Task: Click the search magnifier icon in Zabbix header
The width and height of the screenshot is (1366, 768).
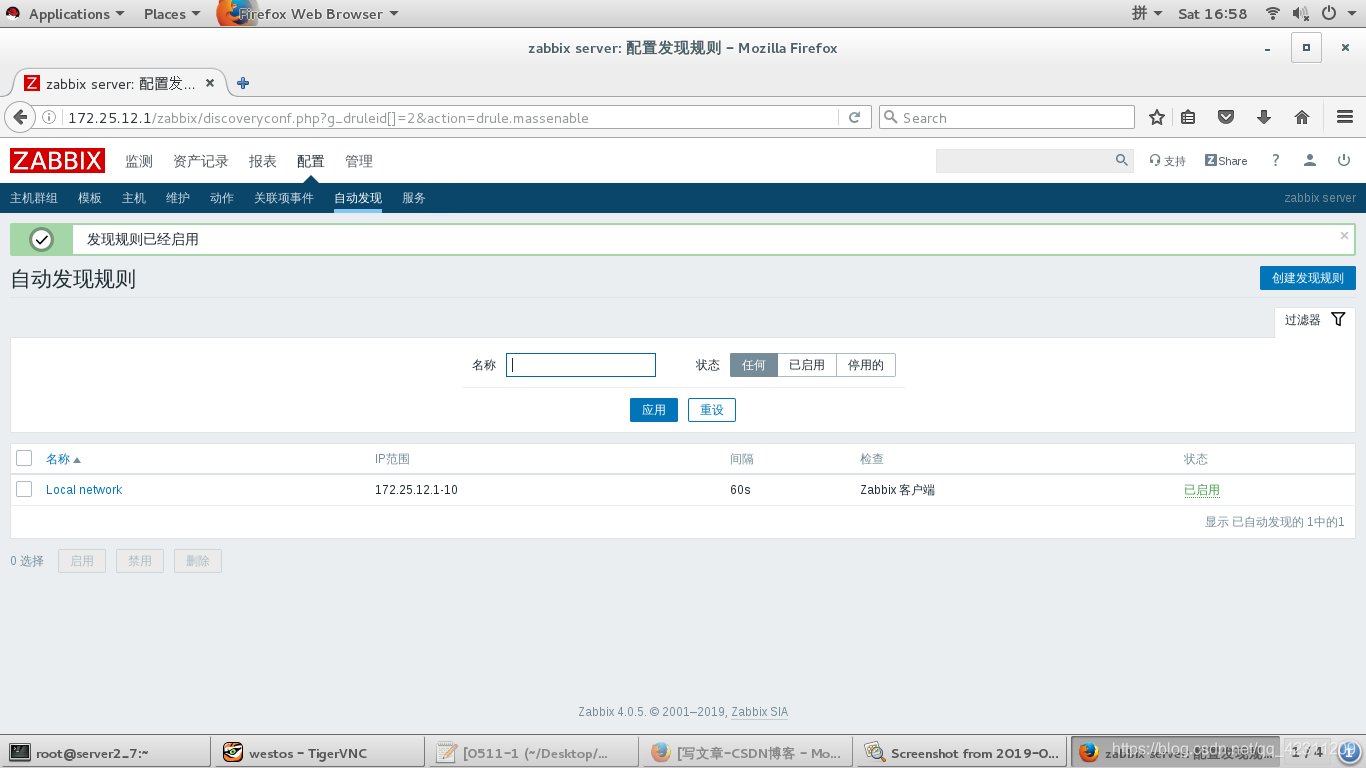Action: [x=1122, y=160]
